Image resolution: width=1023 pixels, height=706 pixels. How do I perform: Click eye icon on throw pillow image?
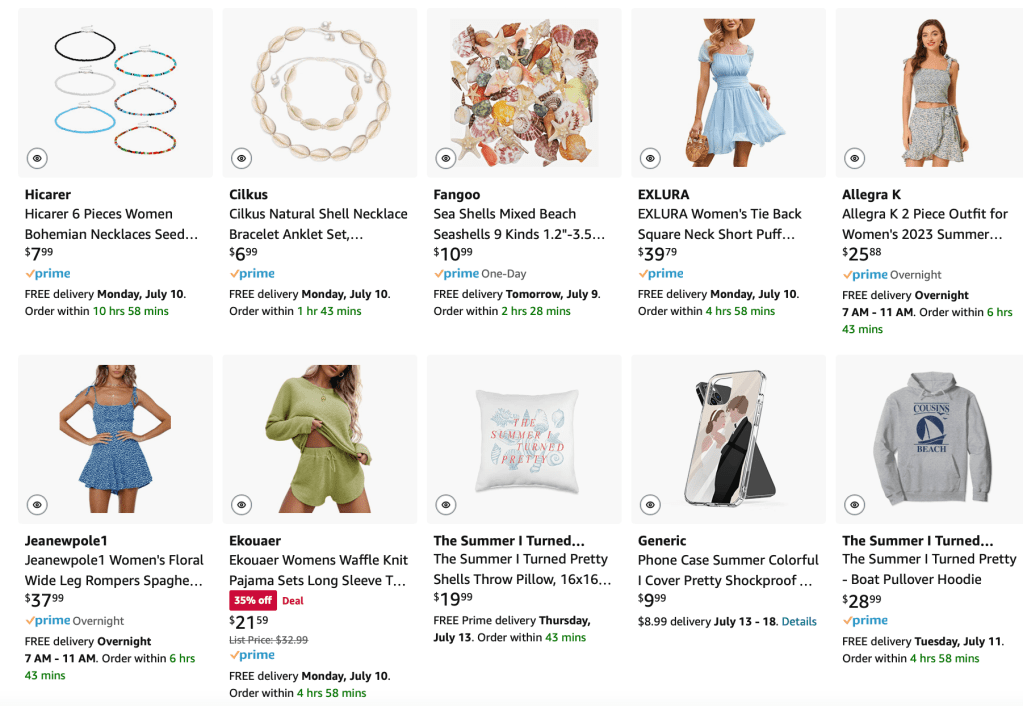point(446,505)
